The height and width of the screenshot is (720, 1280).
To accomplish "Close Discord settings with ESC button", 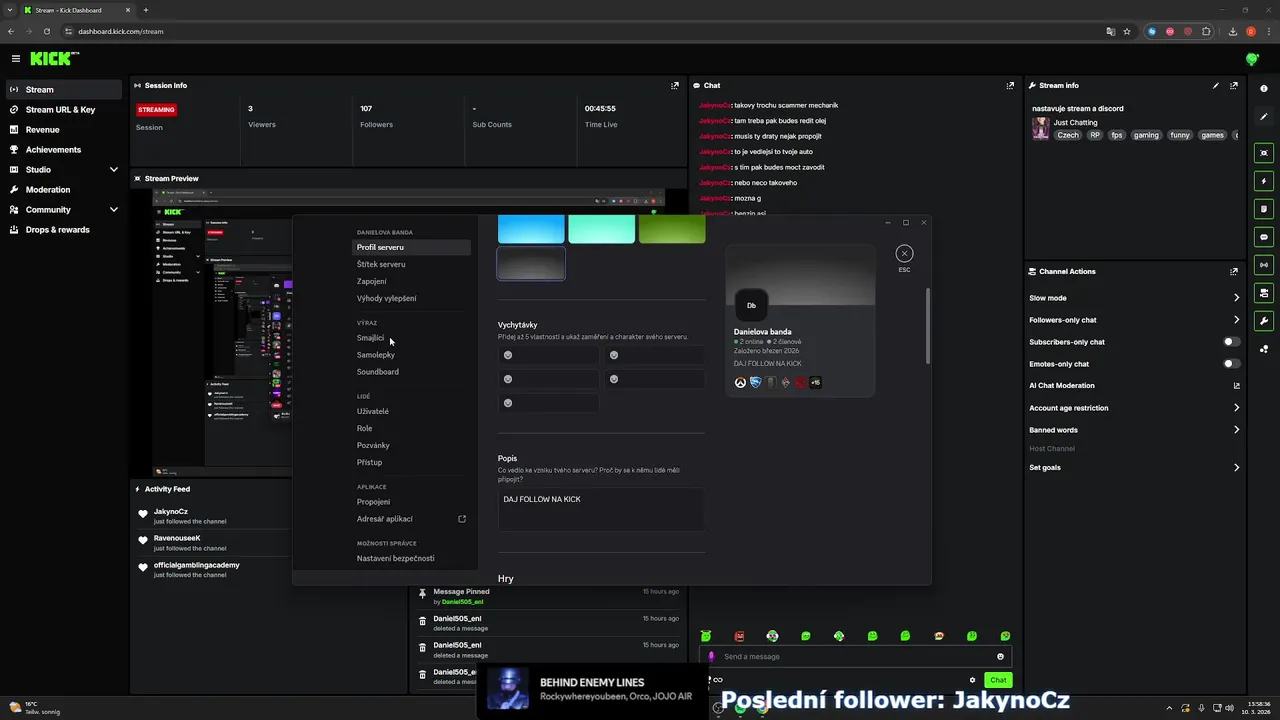I will point(904,254).
